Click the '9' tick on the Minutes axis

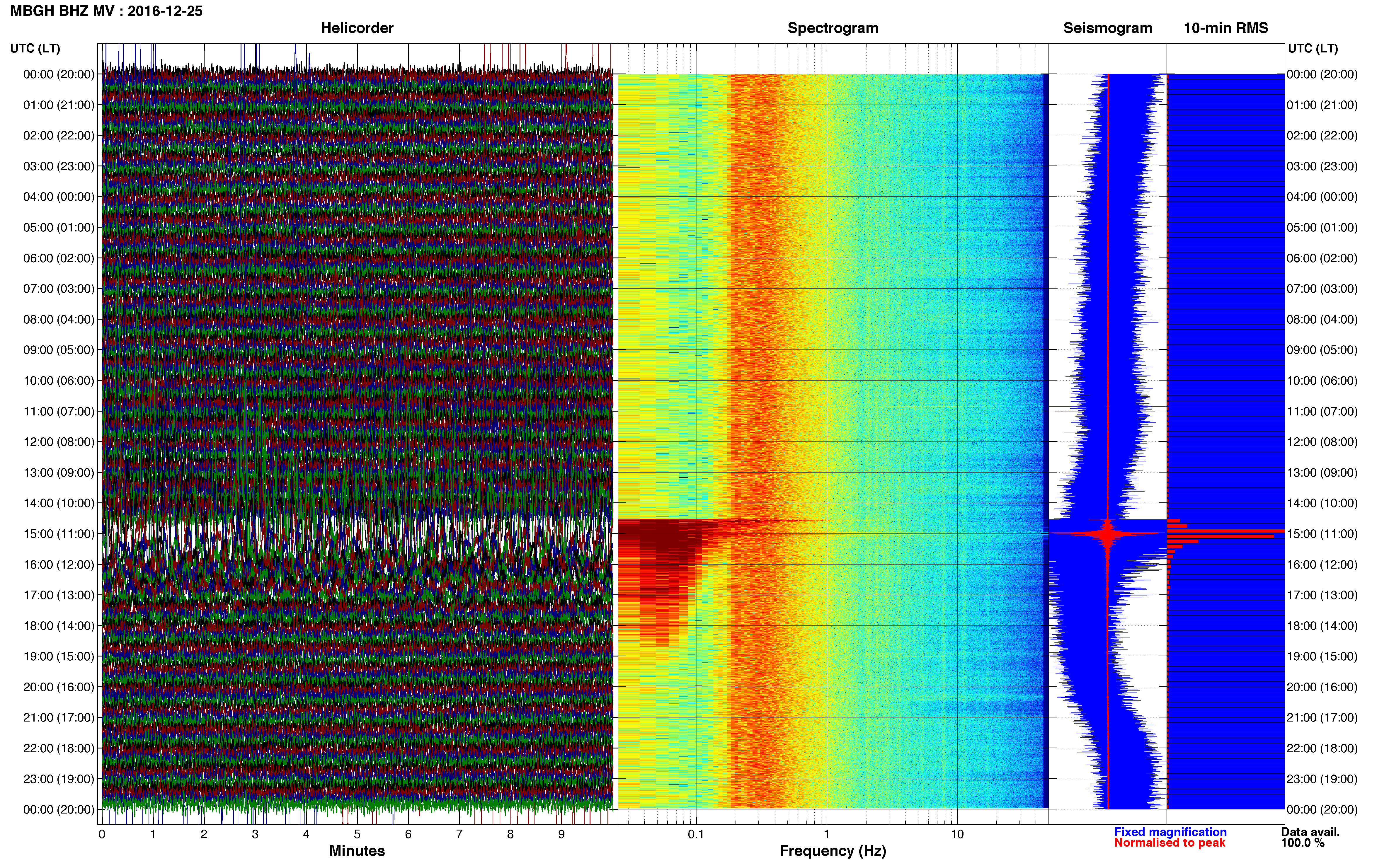[x=561, y=835]
